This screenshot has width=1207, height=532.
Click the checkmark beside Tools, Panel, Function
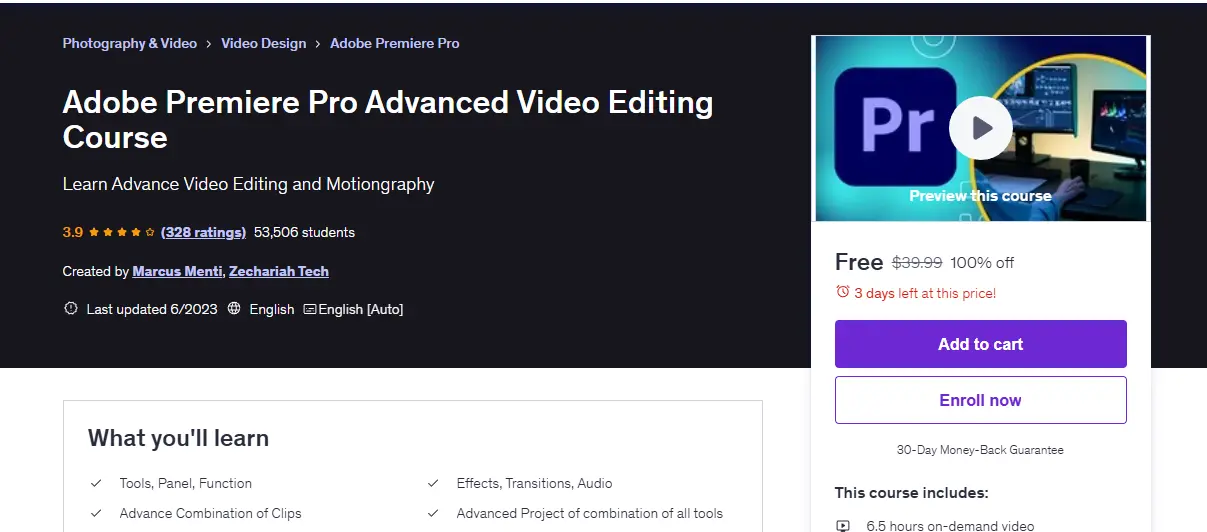tap(96, 483)
